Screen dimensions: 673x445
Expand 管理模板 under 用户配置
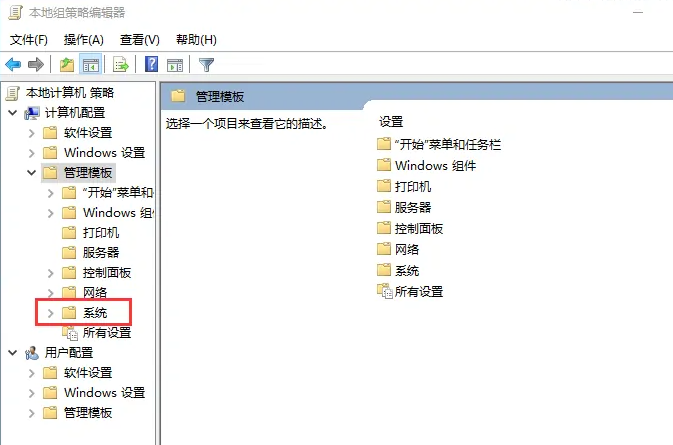point(31,413)
